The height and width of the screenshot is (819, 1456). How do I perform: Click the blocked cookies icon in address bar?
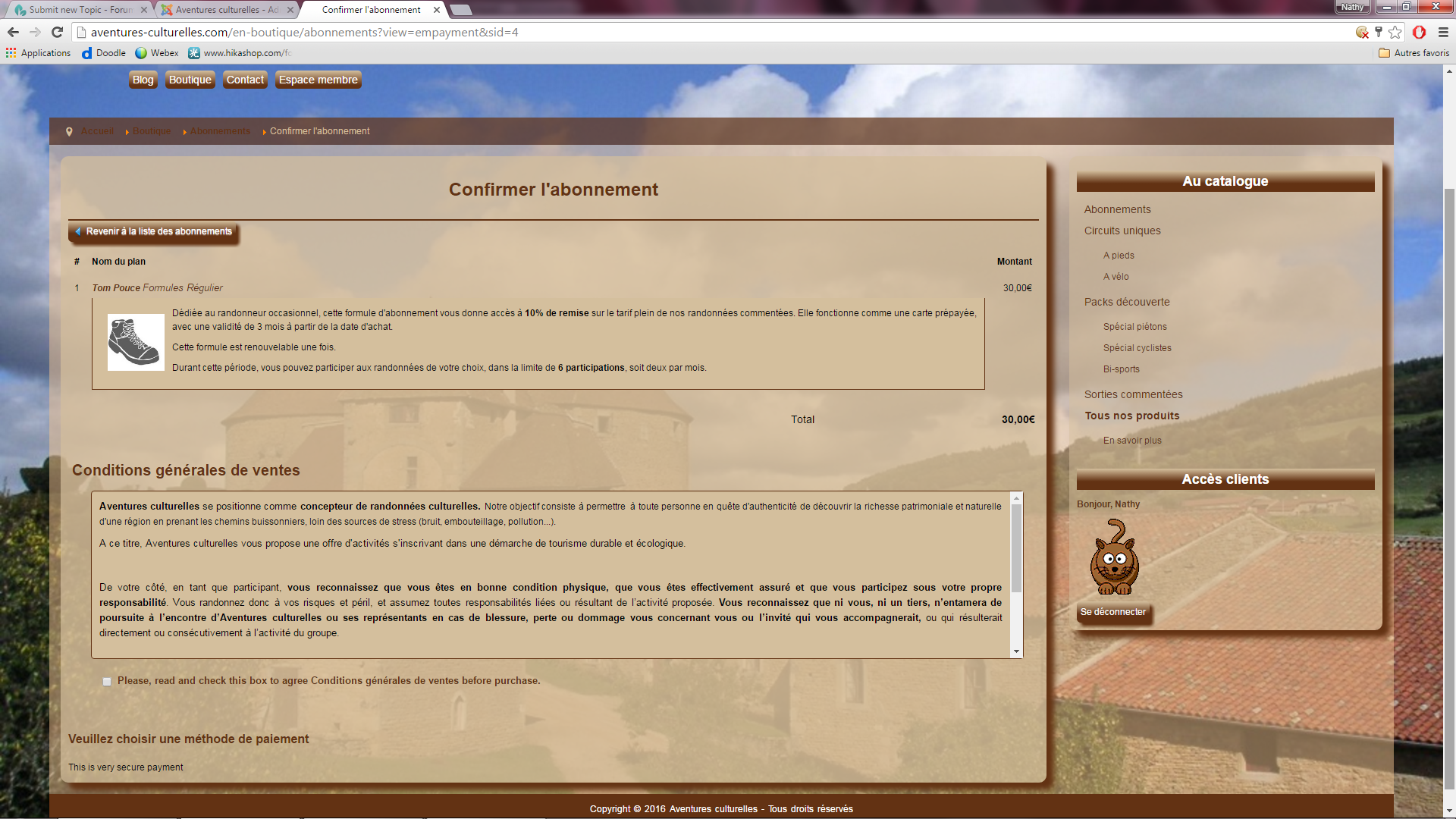point(1362,32)
